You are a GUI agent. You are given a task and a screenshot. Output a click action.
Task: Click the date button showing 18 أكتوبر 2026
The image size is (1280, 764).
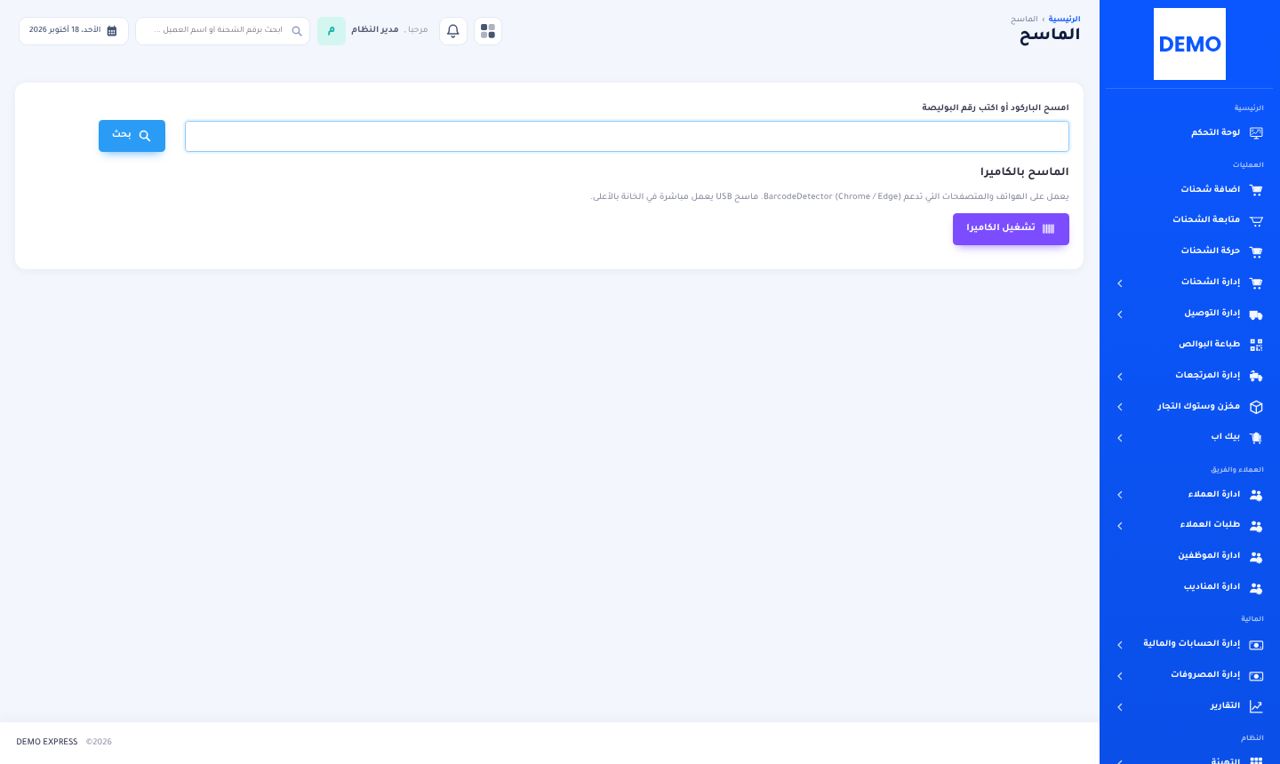73,31
